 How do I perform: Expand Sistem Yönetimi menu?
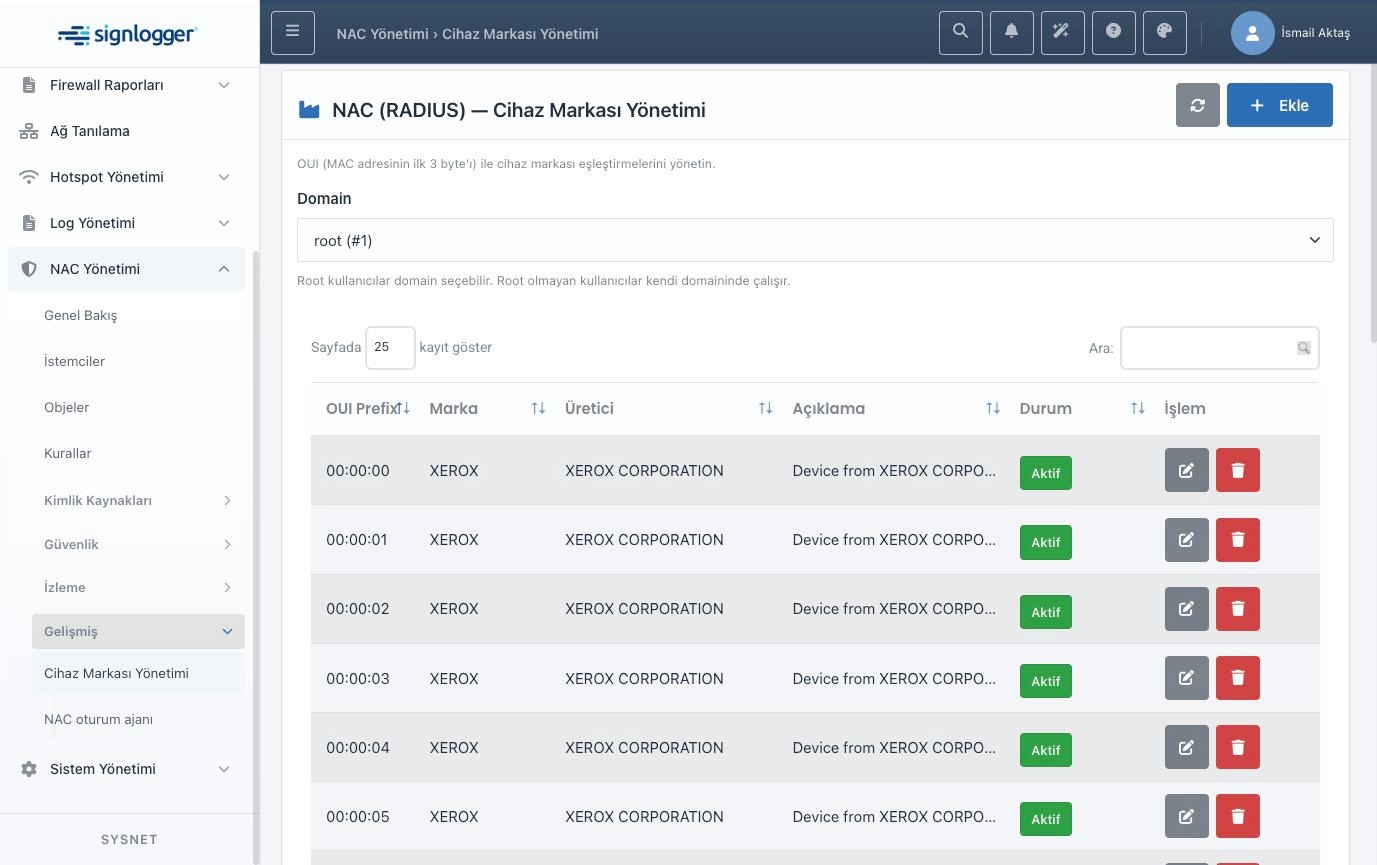click(126, 769)
